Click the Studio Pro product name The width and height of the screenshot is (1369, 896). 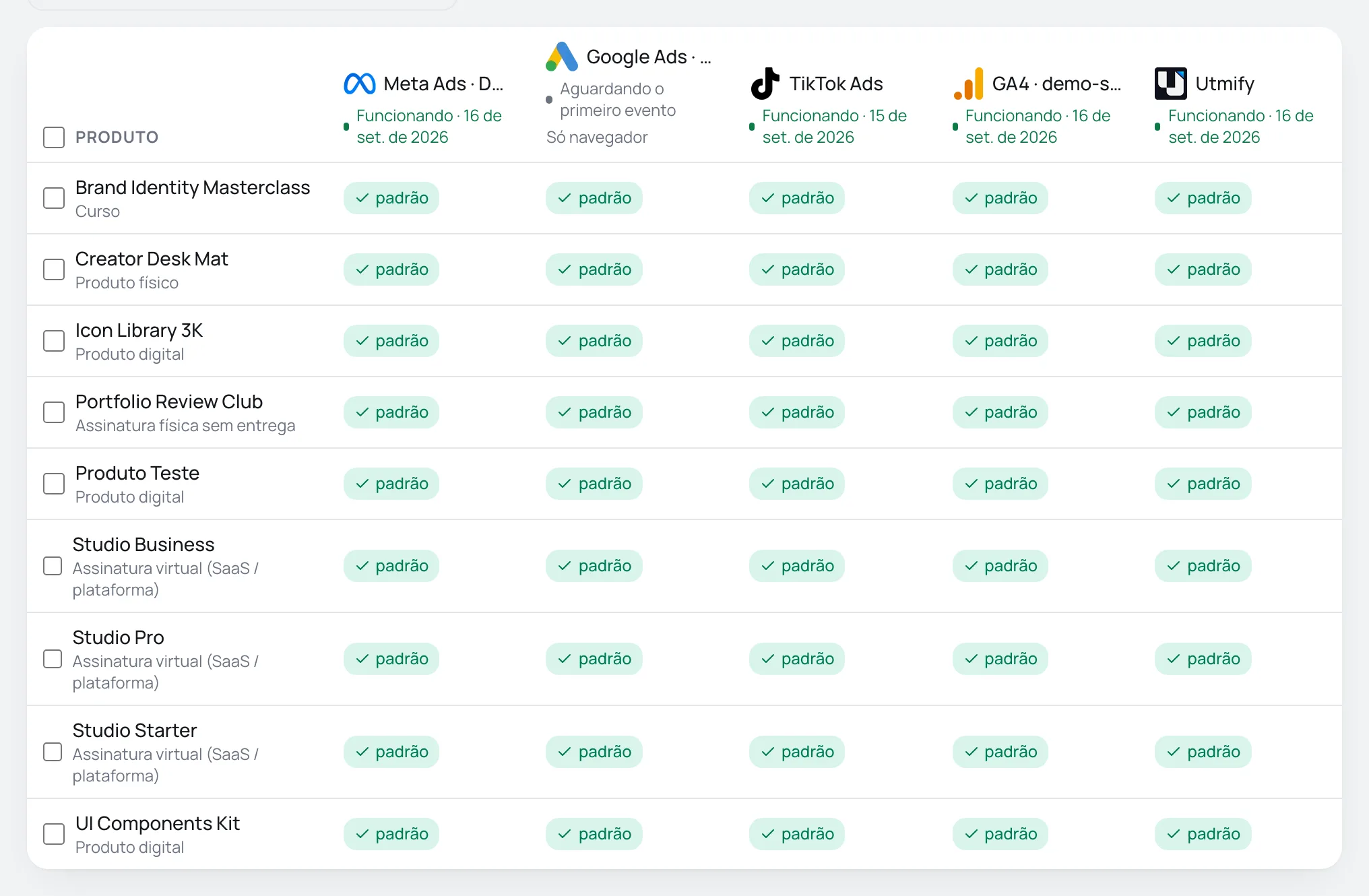tap(119, 637)
